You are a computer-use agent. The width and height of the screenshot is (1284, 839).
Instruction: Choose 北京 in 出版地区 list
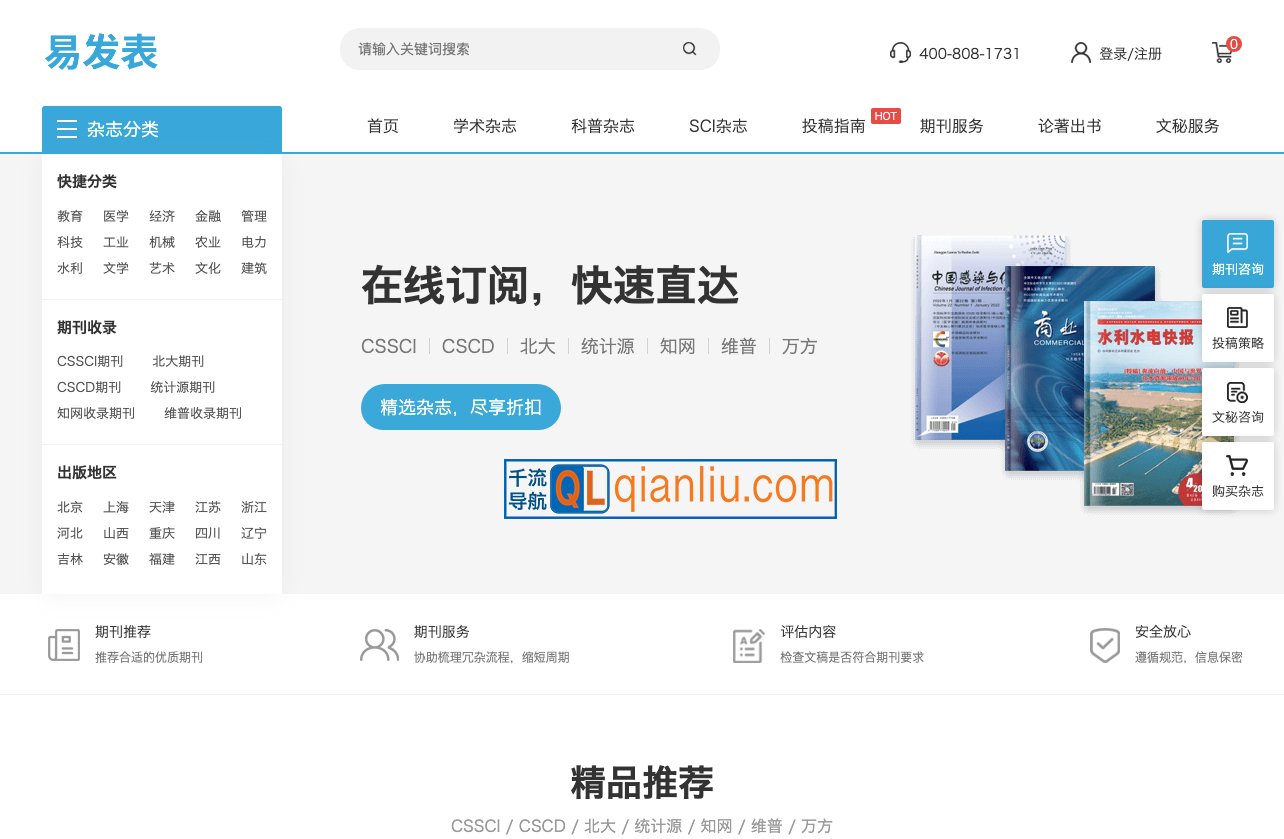click(70, 507)
